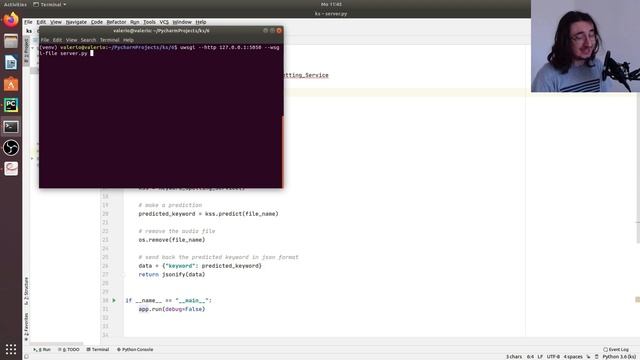Open the Python Console tool tab

coord(135,349)
